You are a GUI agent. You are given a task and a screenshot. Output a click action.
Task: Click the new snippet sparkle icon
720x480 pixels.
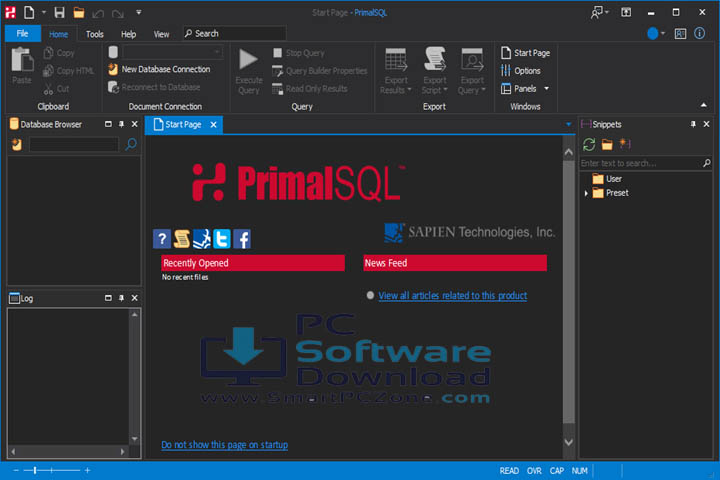tap(625, 144)
